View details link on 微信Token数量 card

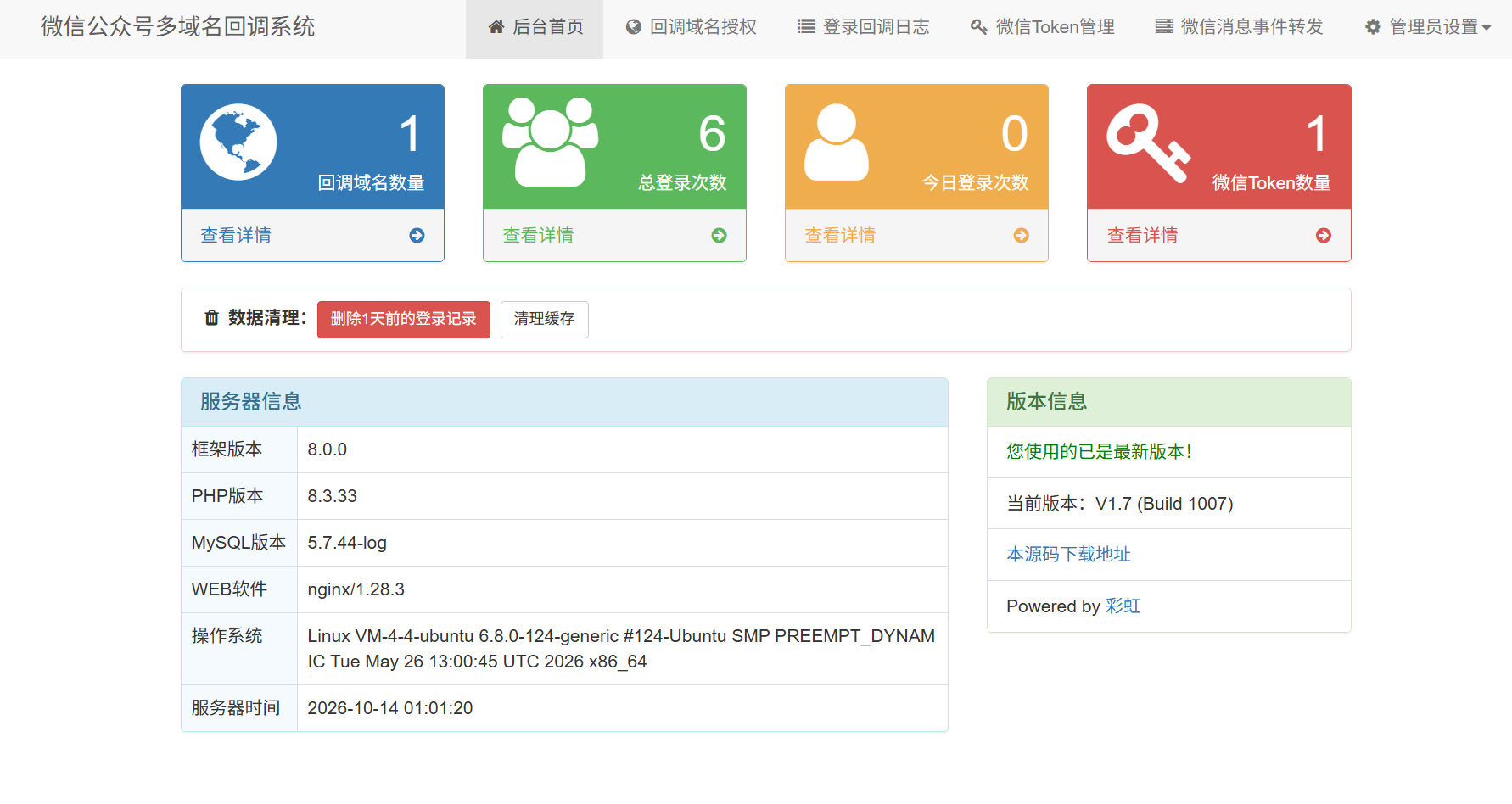(x=1142, y=236)
